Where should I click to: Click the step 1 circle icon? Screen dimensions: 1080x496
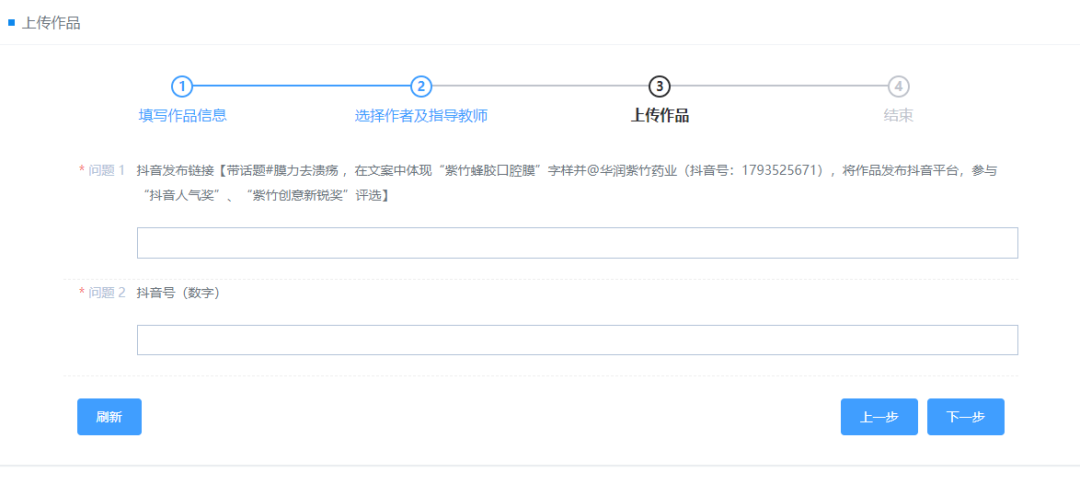click(182, 87)
